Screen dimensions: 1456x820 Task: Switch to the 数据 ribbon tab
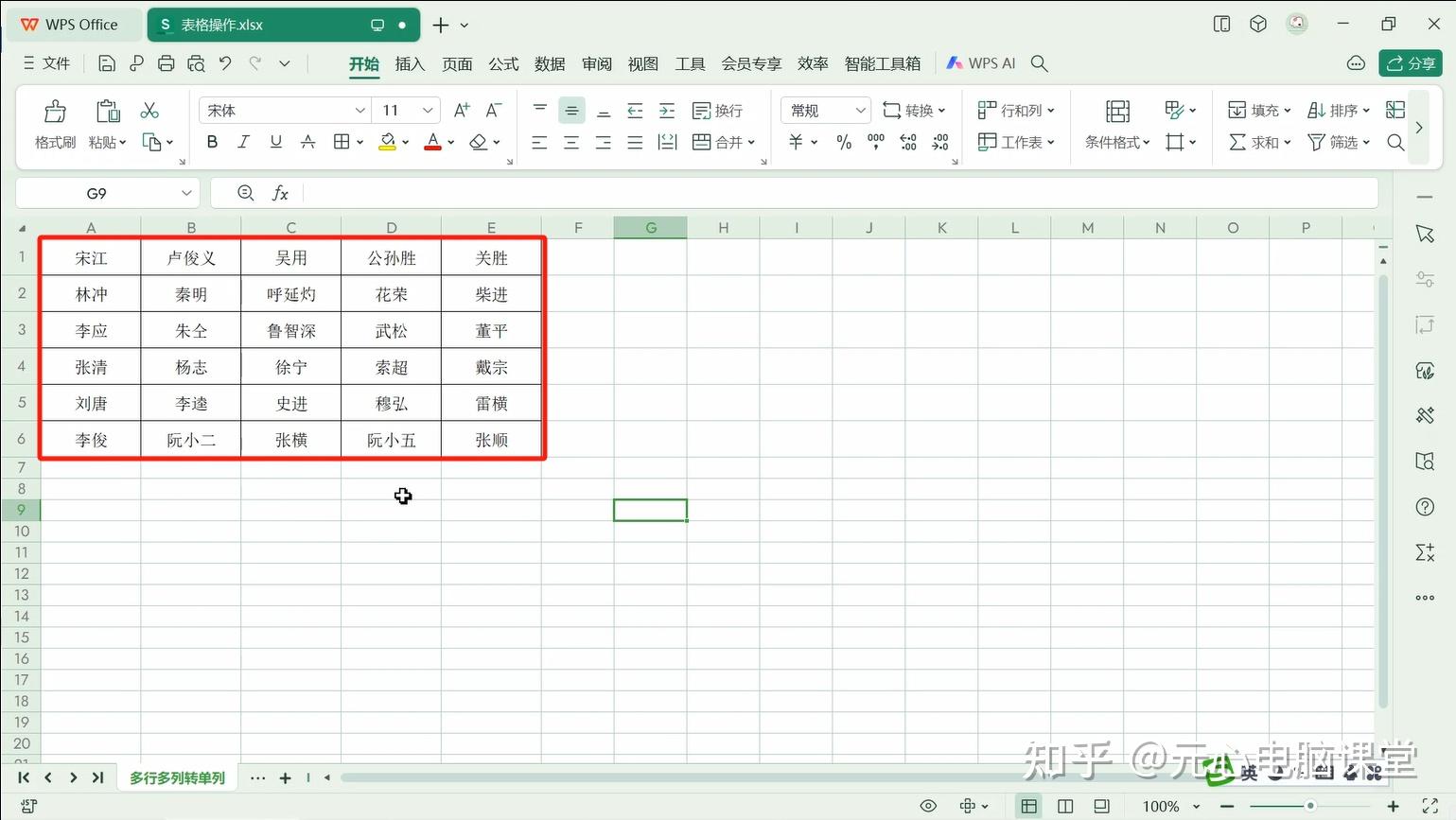tap(549, 63)
